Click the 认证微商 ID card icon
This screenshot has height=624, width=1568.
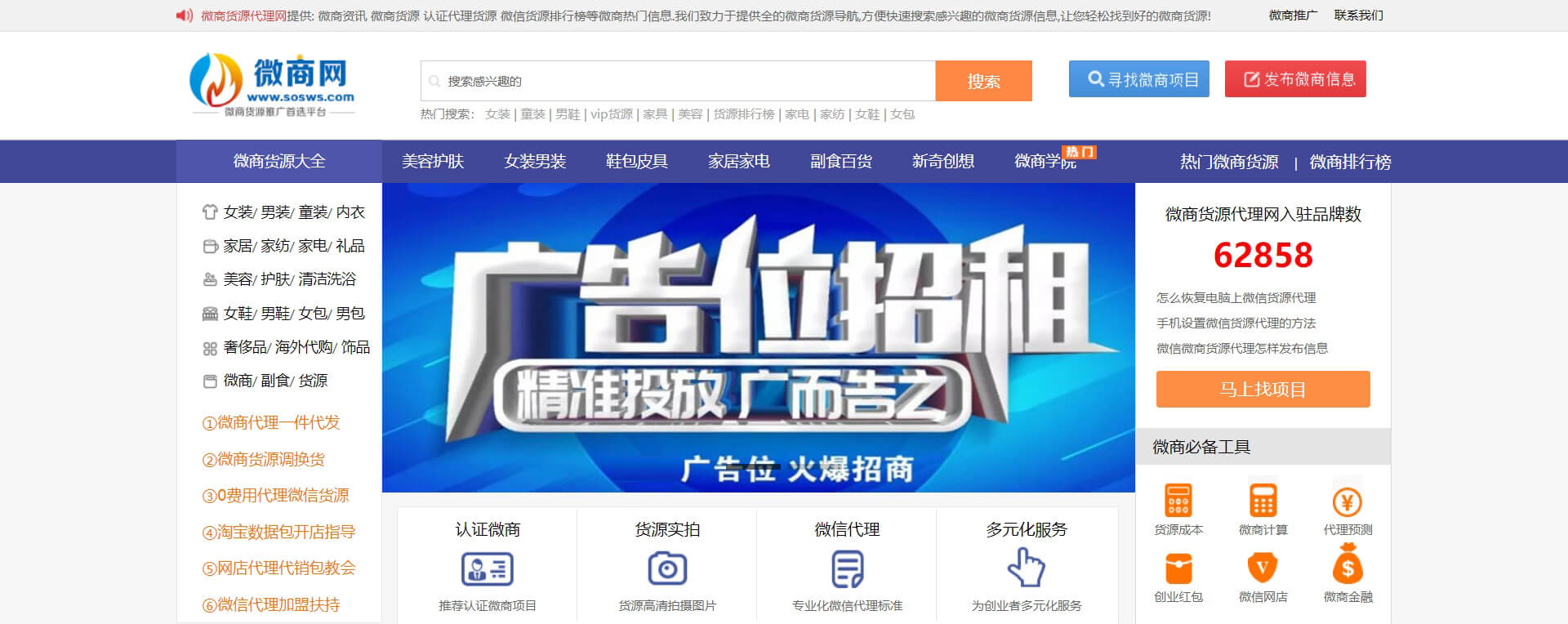point(488,568)
